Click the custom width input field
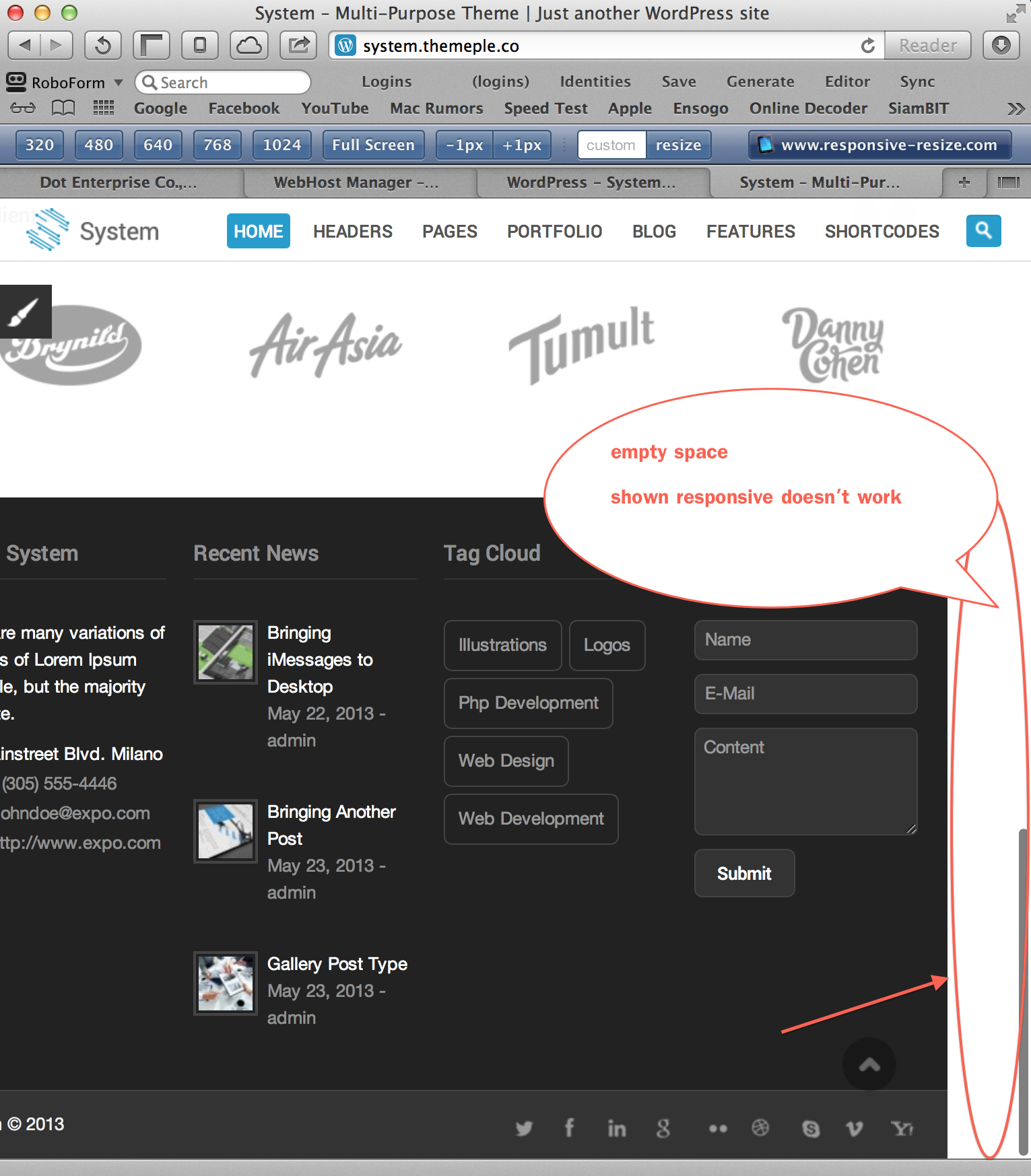Viewport: 1031px width, 1176px height. point(611,145)
